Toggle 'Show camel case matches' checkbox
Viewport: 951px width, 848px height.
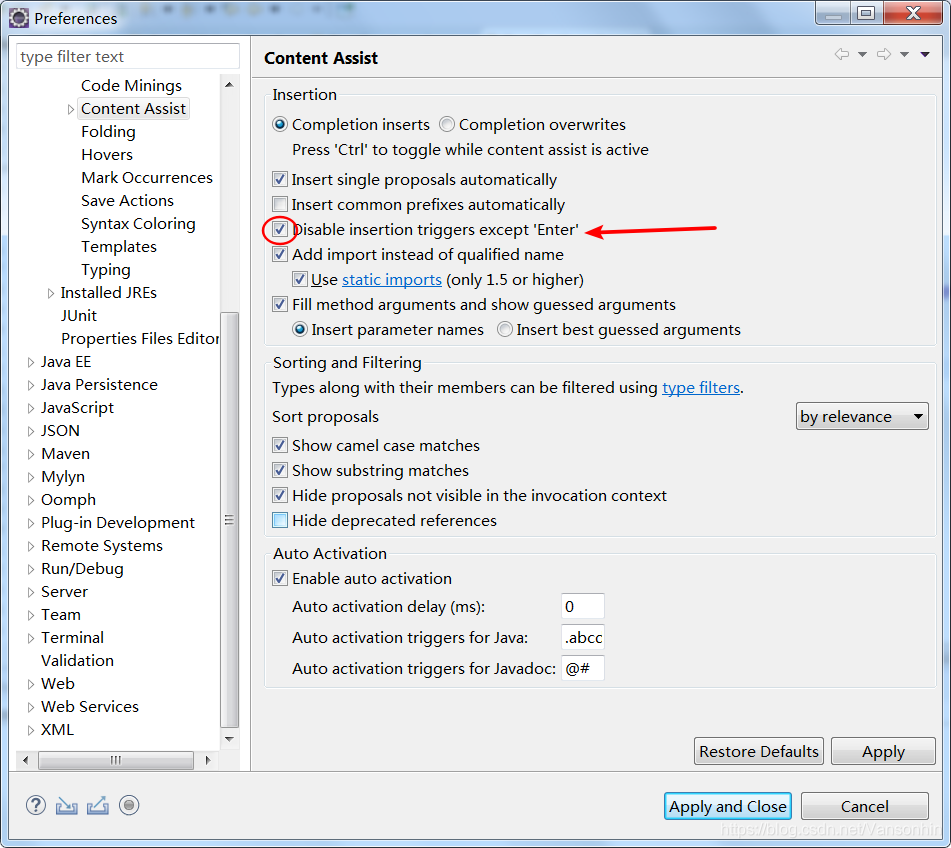tap(280, 445)
